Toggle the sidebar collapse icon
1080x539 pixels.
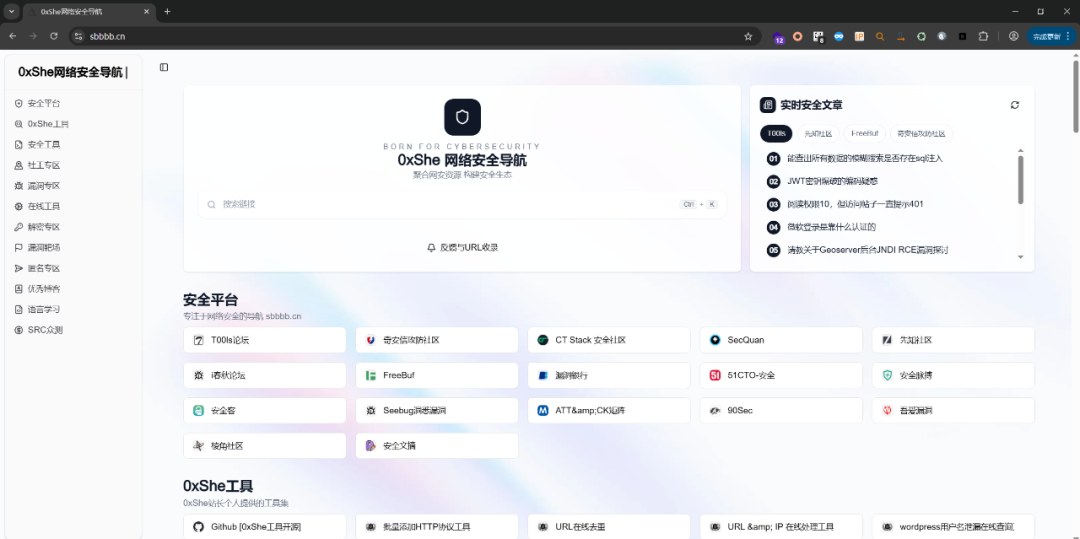coord(164,67)
